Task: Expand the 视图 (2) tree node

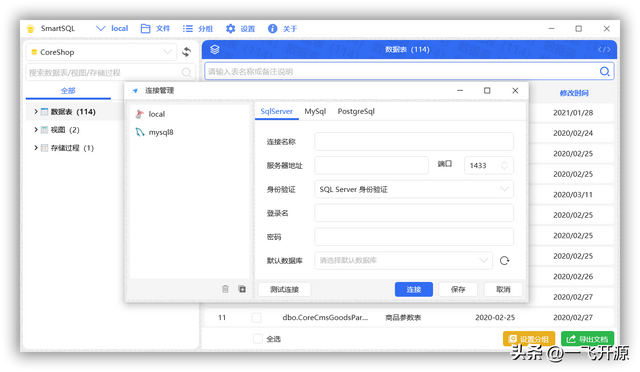Action: coord(36,129)
